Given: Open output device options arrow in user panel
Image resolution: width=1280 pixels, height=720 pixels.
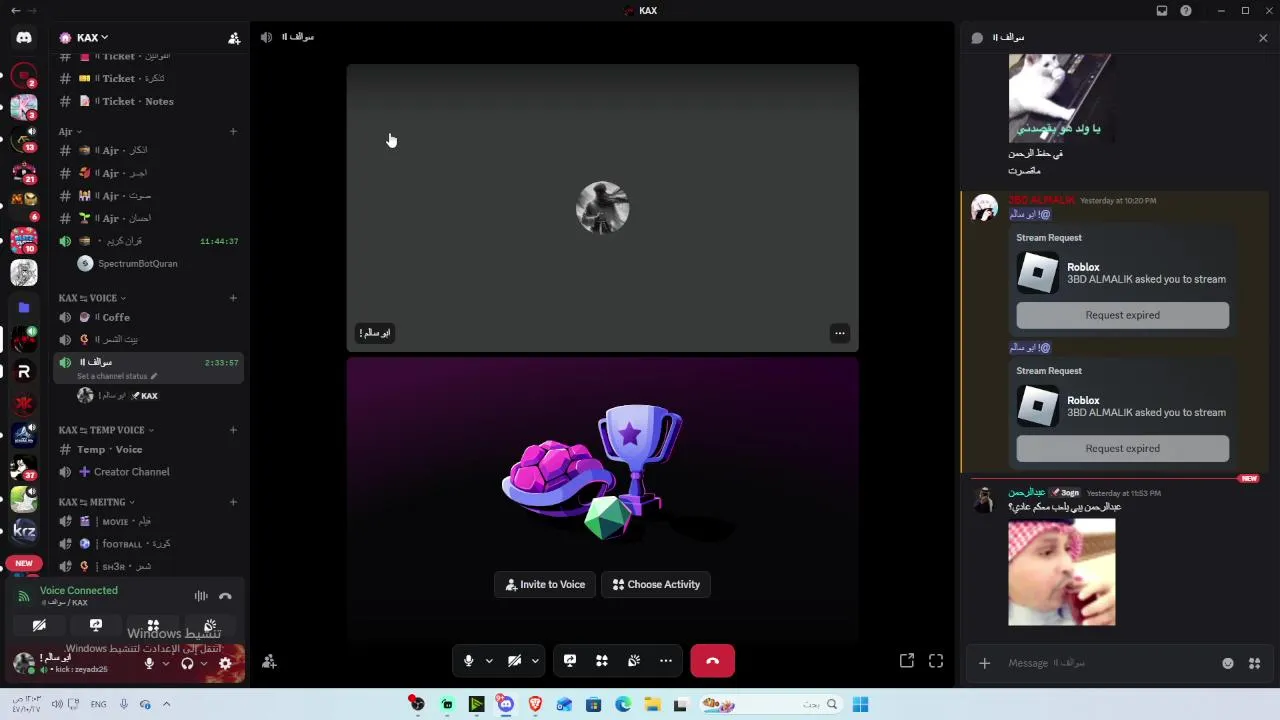Looking at the screenshot, I should pyautogui.click(x=204, y=663).
